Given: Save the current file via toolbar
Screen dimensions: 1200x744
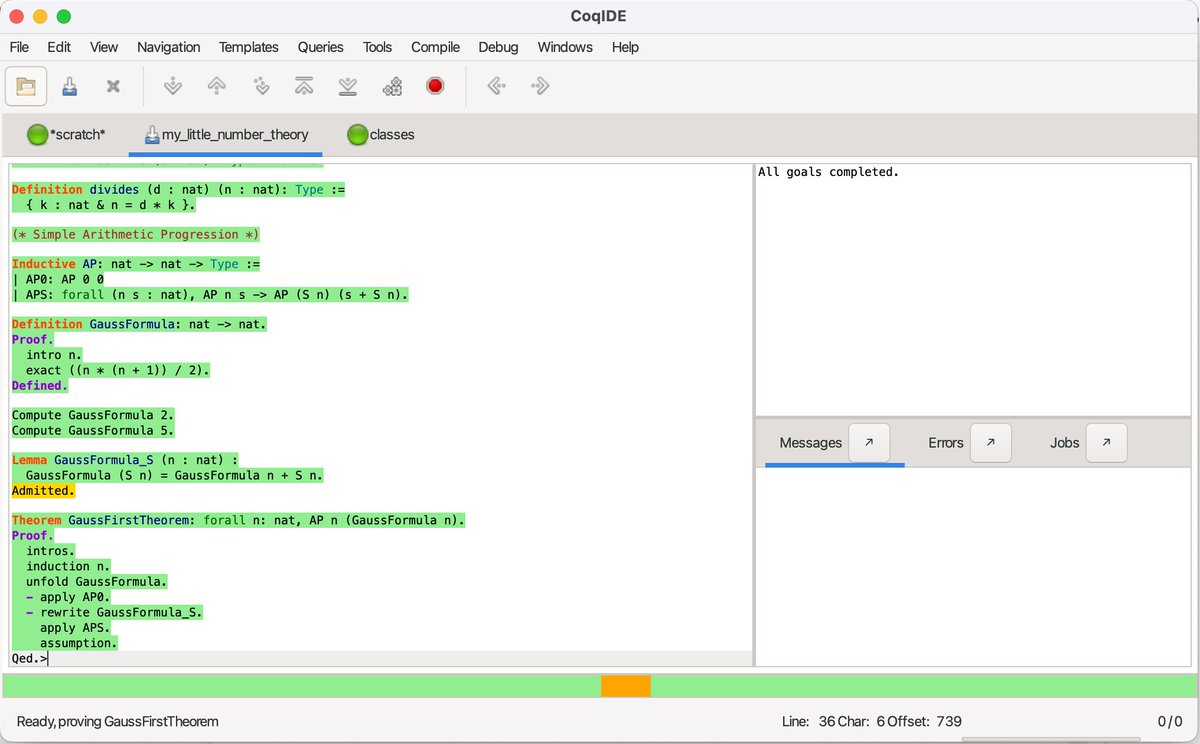Looking at the screenshot, I should pyautogui.click(x=70, y=86).
